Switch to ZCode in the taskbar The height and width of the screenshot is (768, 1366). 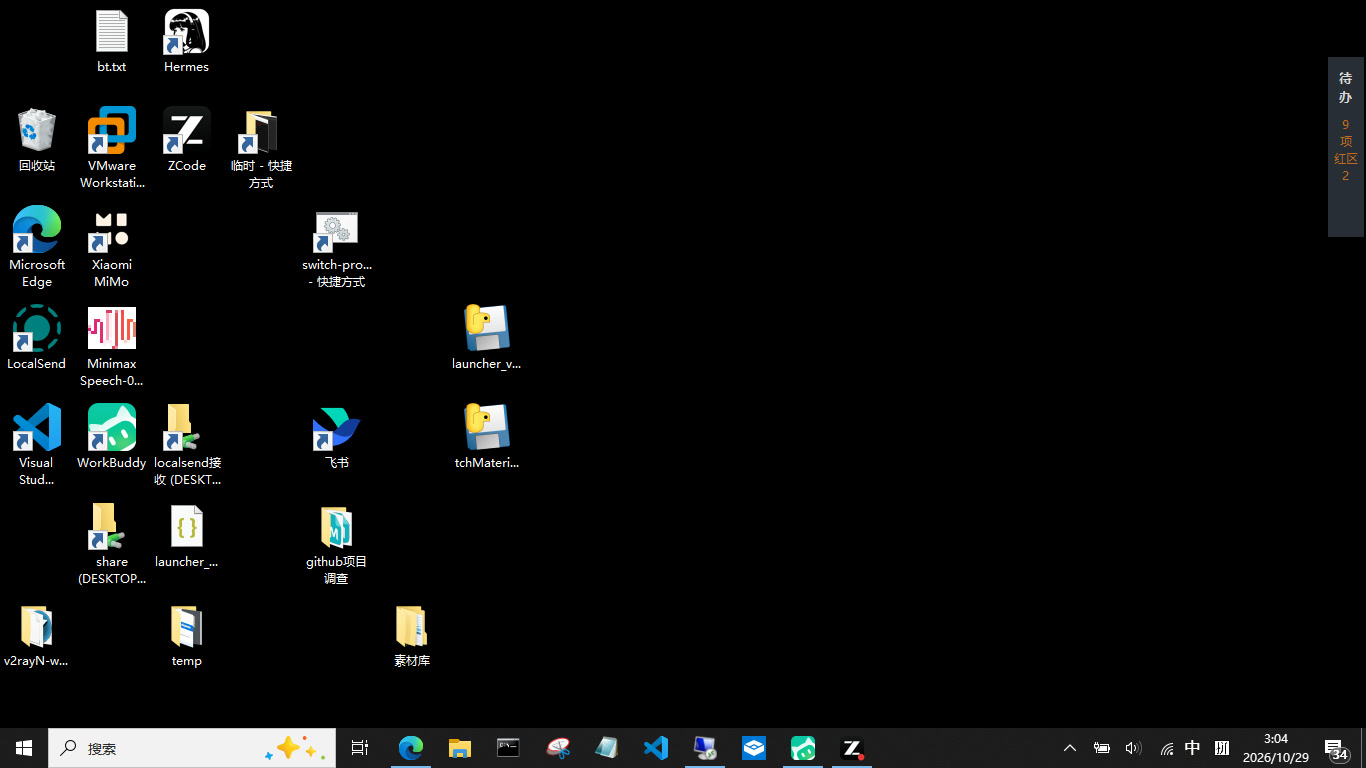pos(852,748)
